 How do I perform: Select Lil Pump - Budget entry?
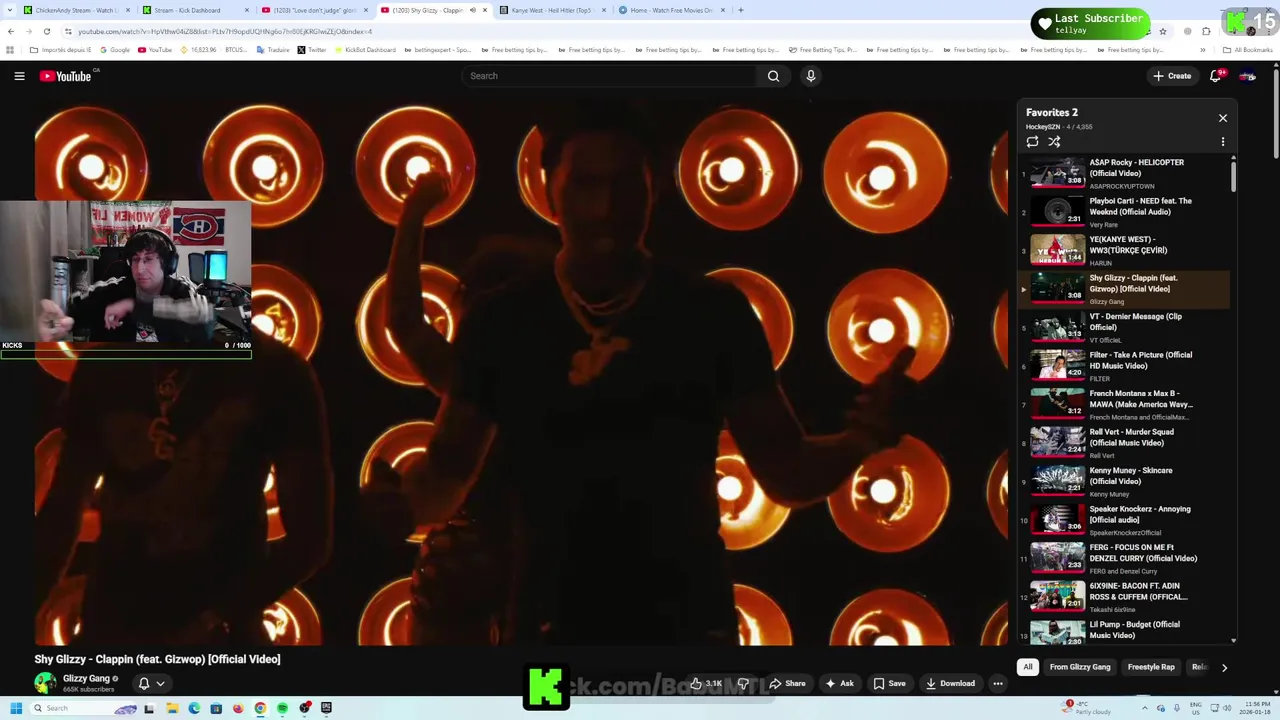(x=1124, y=632)
